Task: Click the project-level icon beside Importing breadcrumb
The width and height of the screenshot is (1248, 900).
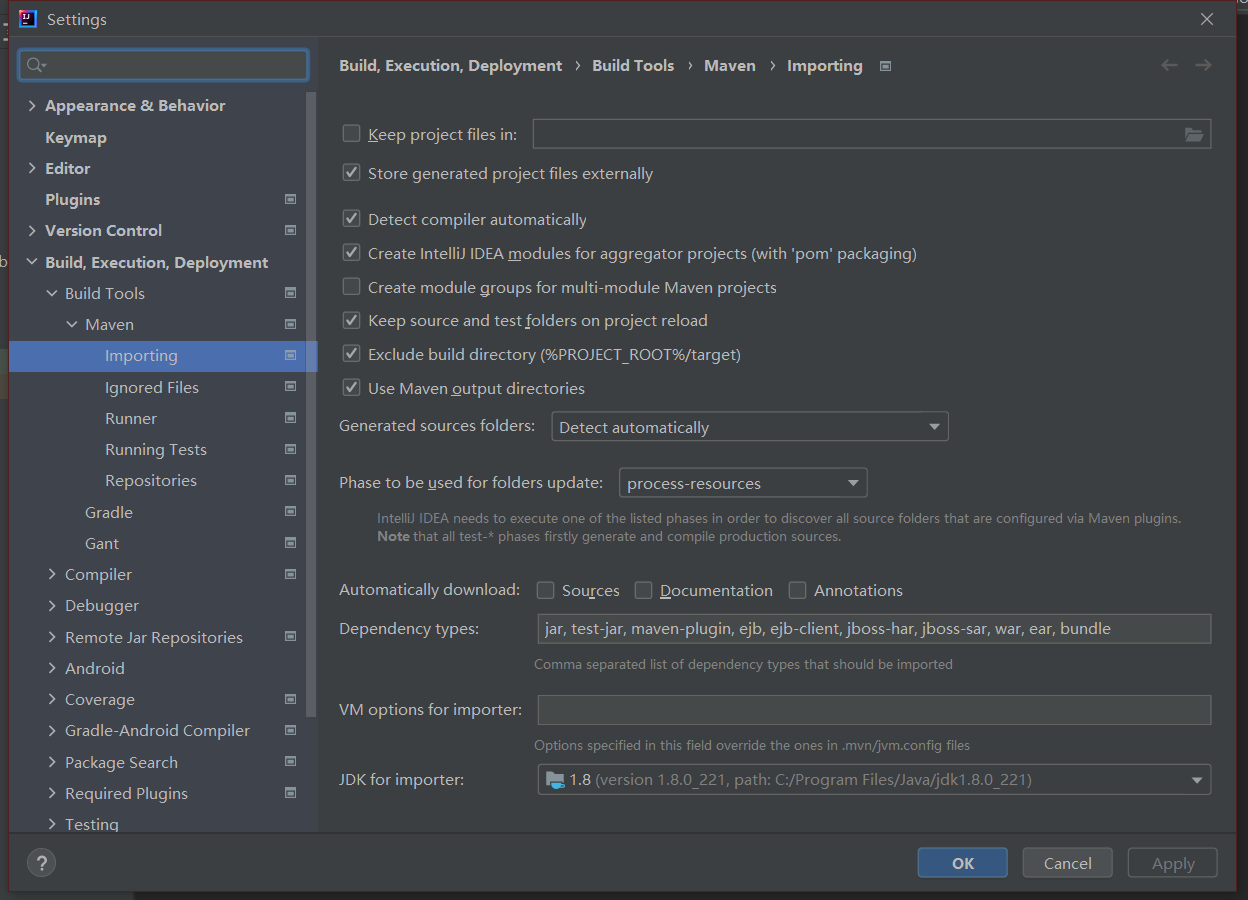Action: click(885, 66)
